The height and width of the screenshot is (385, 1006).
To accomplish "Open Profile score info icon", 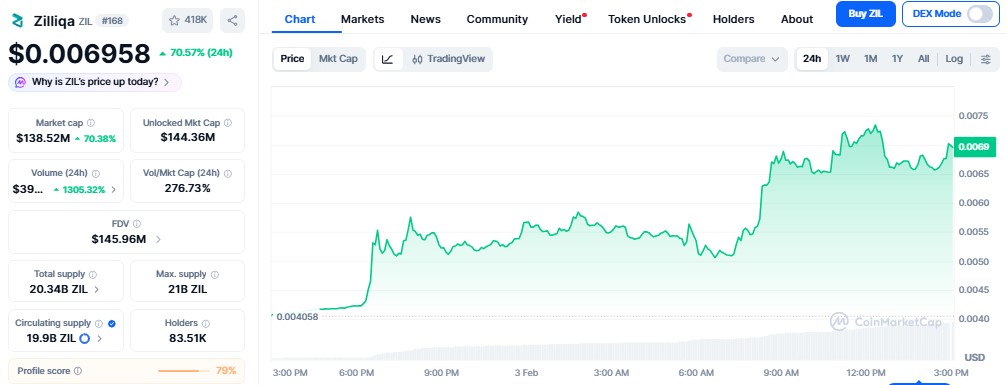I will 78,371.
